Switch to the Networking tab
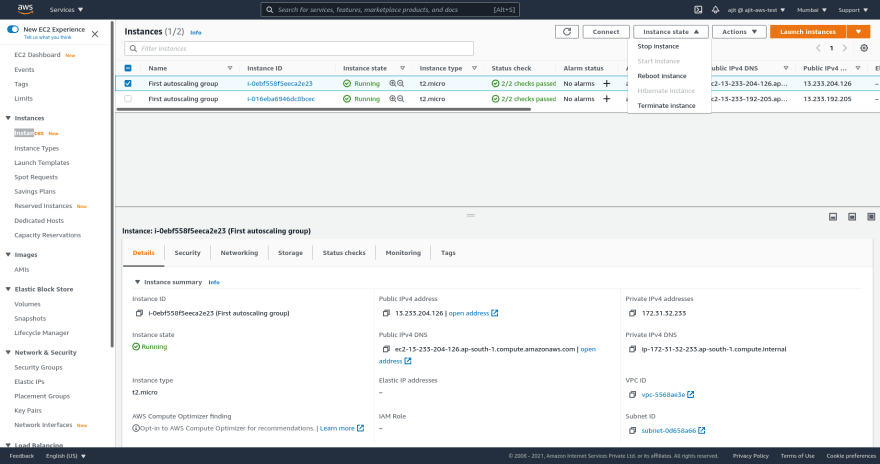 pos(239,253)
